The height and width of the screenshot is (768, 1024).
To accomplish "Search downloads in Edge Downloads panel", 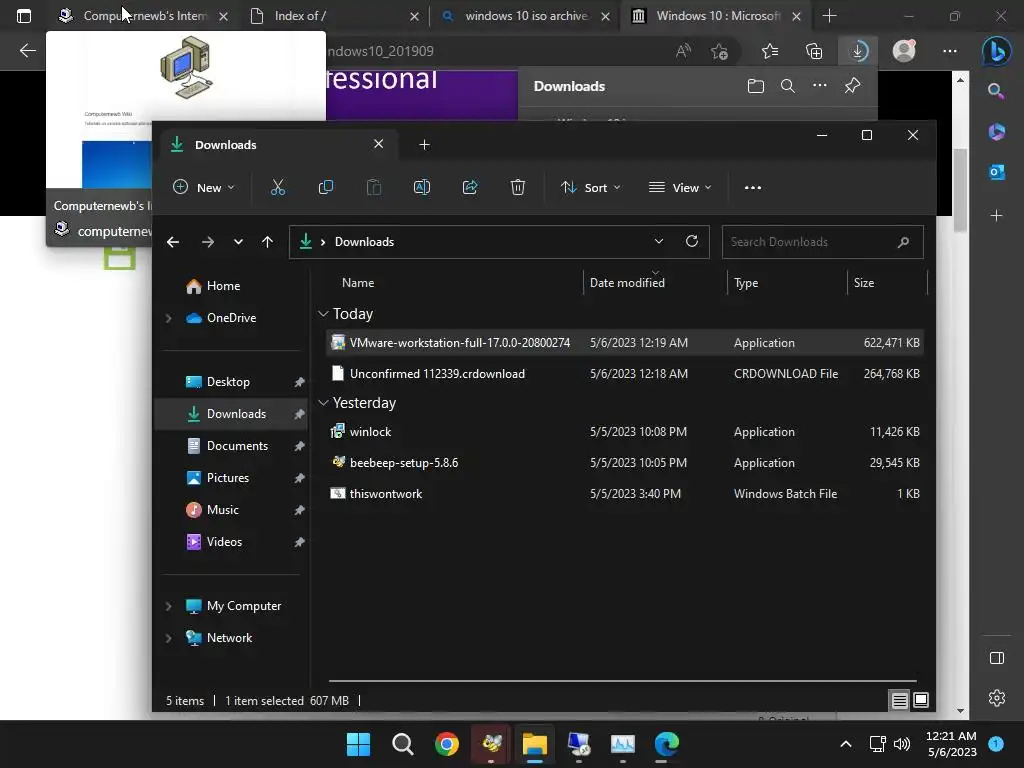I will coord(788,86).
